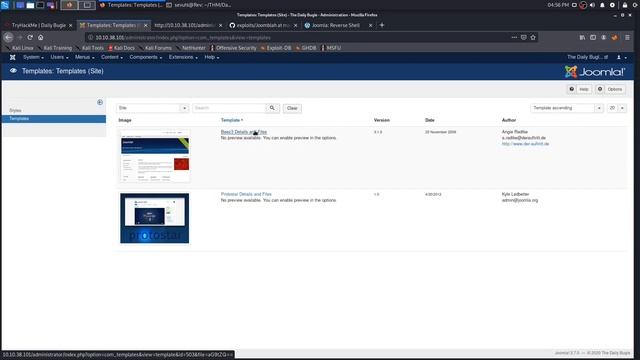Viewport: 640px width, 360px height.
Task: Open the Components dropdown menu
Action: (x=146, y=57)
